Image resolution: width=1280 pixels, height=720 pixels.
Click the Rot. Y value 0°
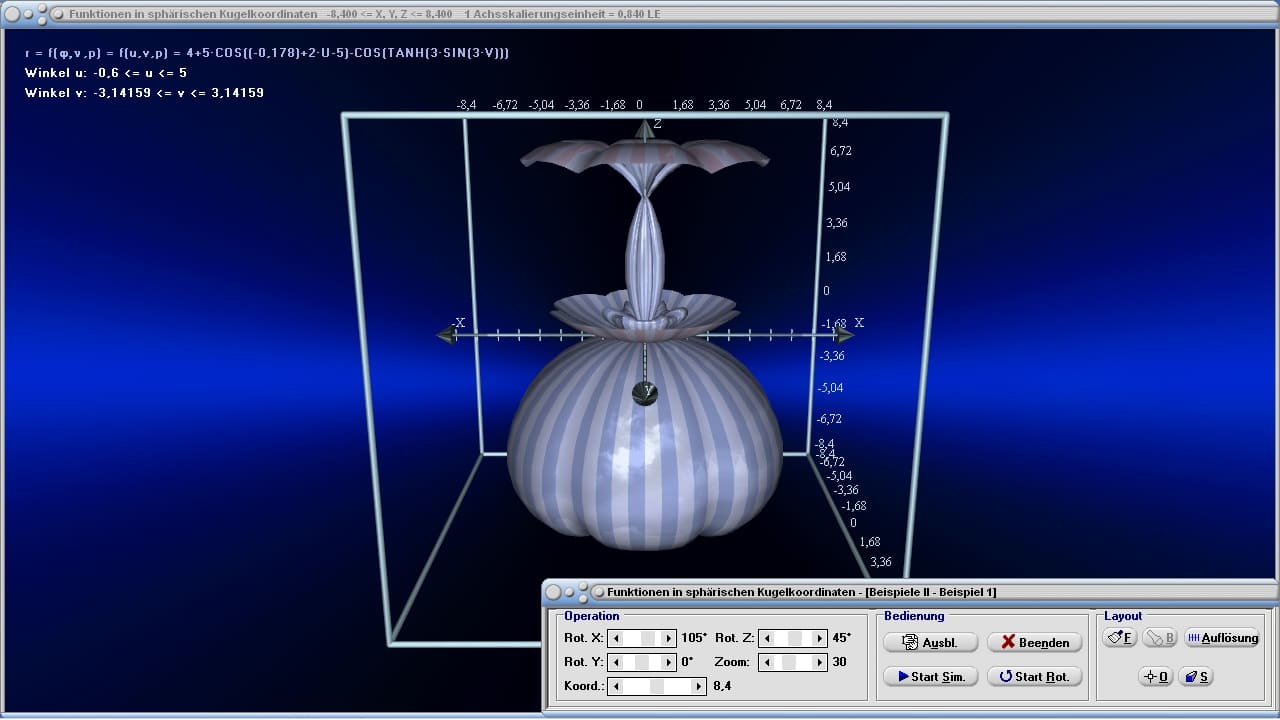687,662
